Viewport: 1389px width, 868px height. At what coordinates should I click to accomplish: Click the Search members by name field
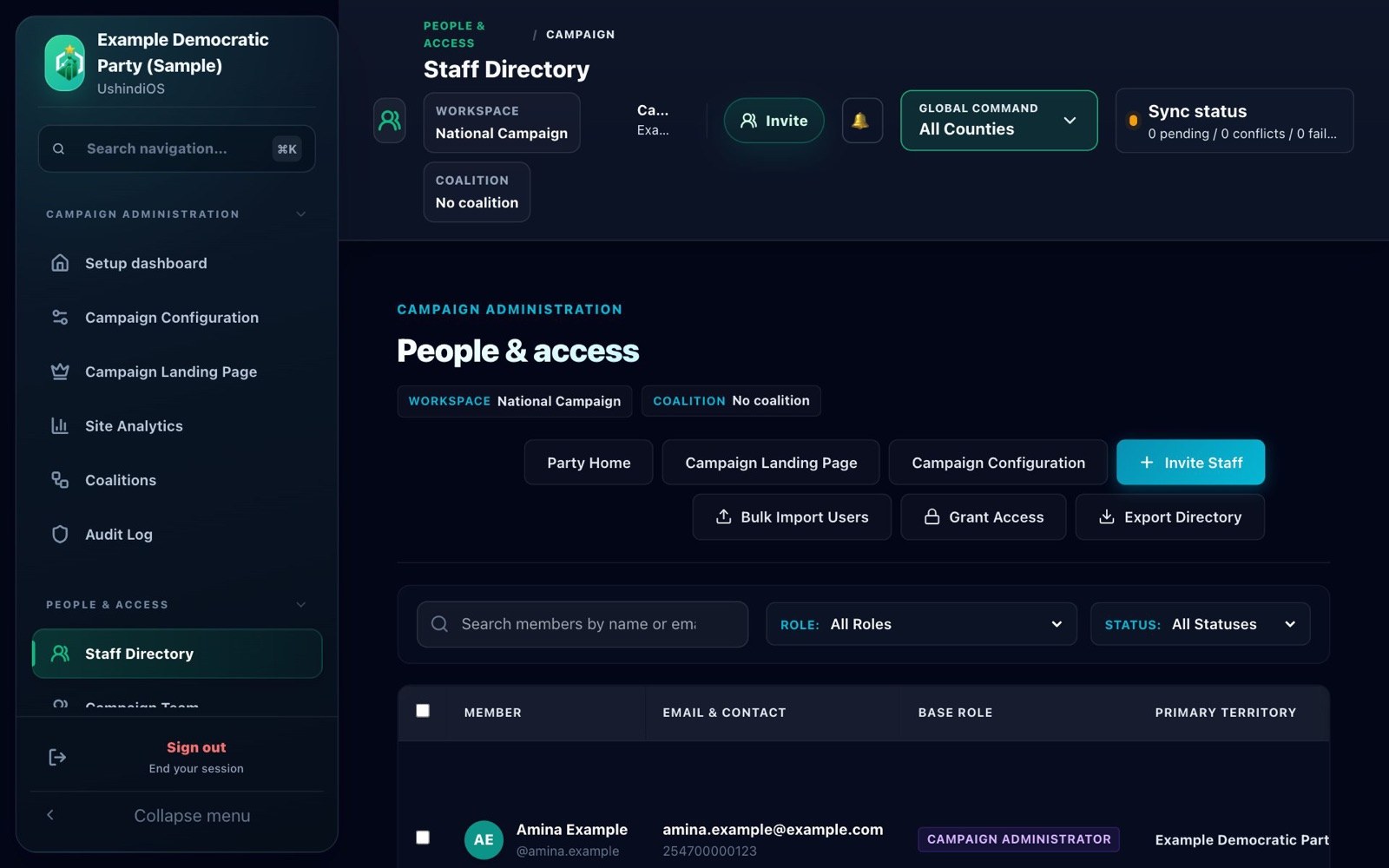point(583,624)
